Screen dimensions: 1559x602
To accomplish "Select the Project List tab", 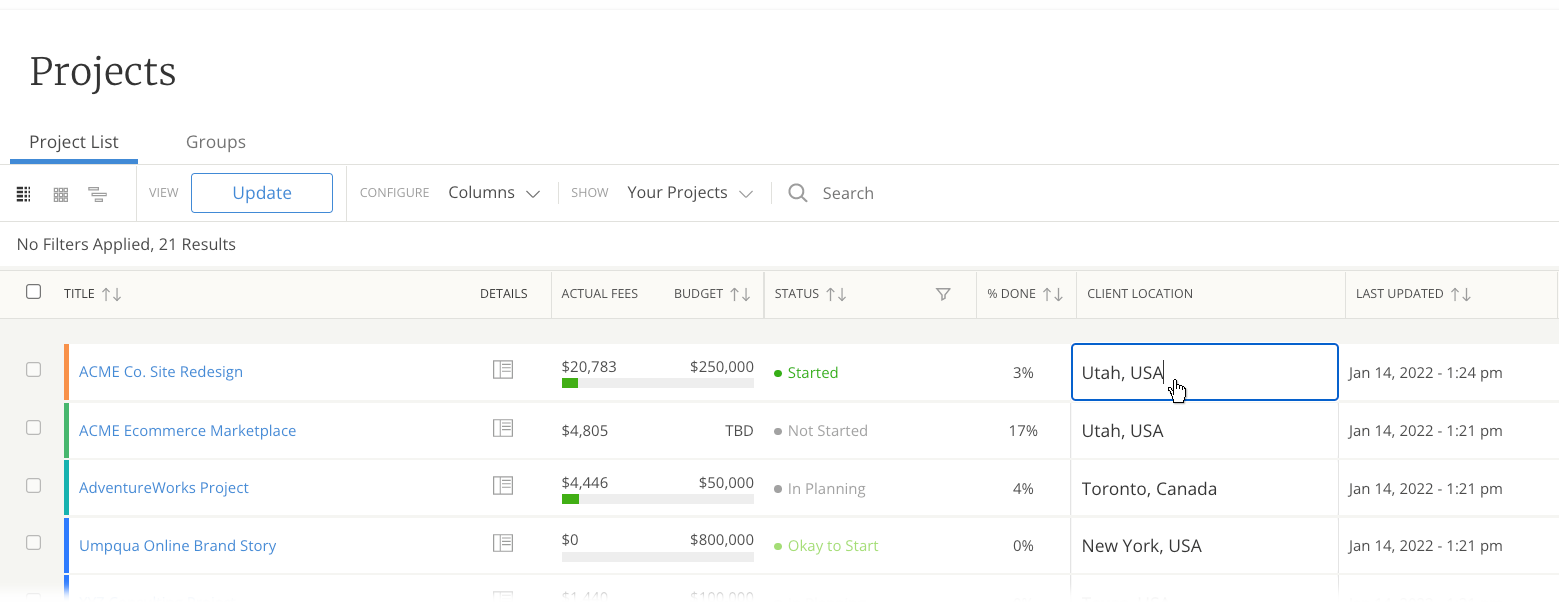I will [74, 142].
